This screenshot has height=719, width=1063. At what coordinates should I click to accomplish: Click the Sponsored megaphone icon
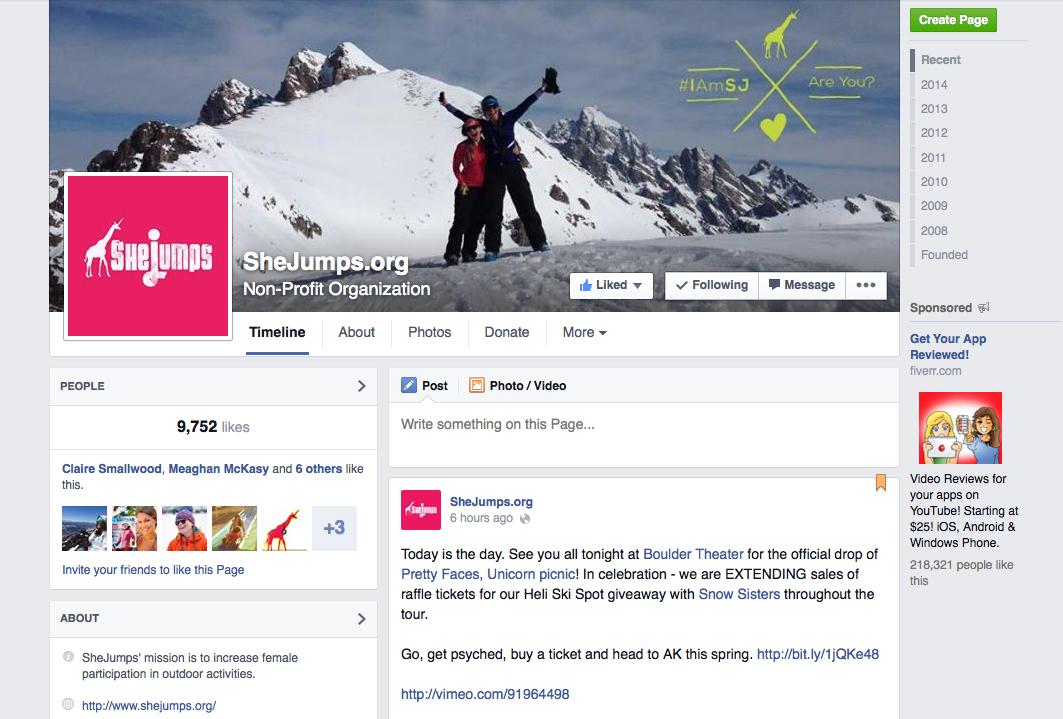984,308
